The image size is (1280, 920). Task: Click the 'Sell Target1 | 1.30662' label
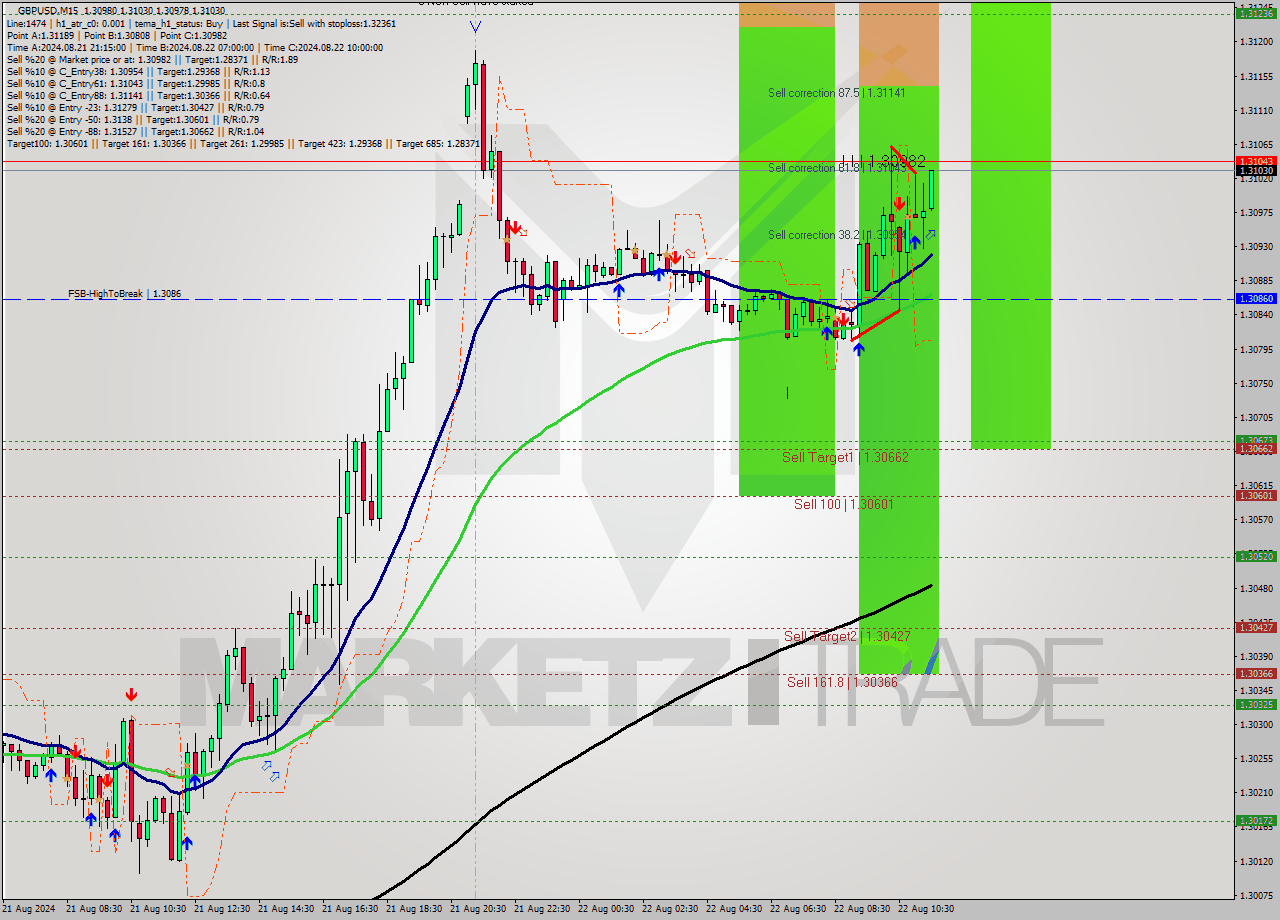coord(845,457)
